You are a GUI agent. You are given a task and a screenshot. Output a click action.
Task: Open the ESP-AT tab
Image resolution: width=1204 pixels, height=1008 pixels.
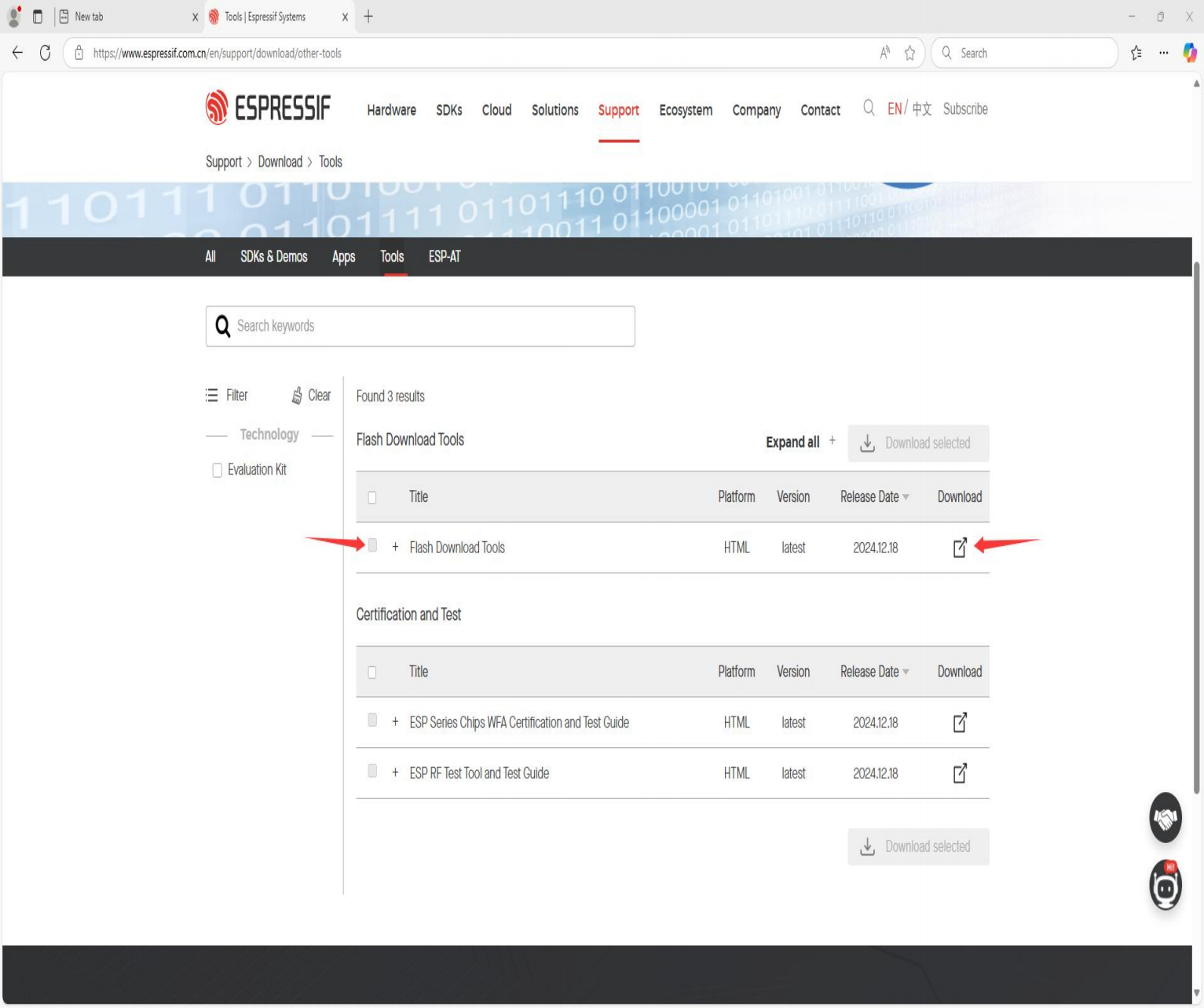(445, 257)
